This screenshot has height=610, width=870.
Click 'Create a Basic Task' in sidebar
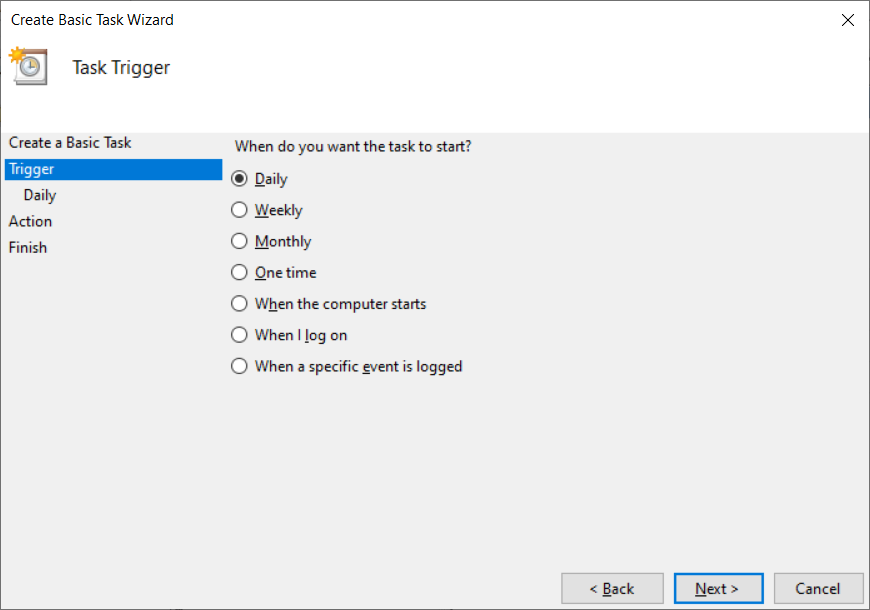[x=69, y=142]
